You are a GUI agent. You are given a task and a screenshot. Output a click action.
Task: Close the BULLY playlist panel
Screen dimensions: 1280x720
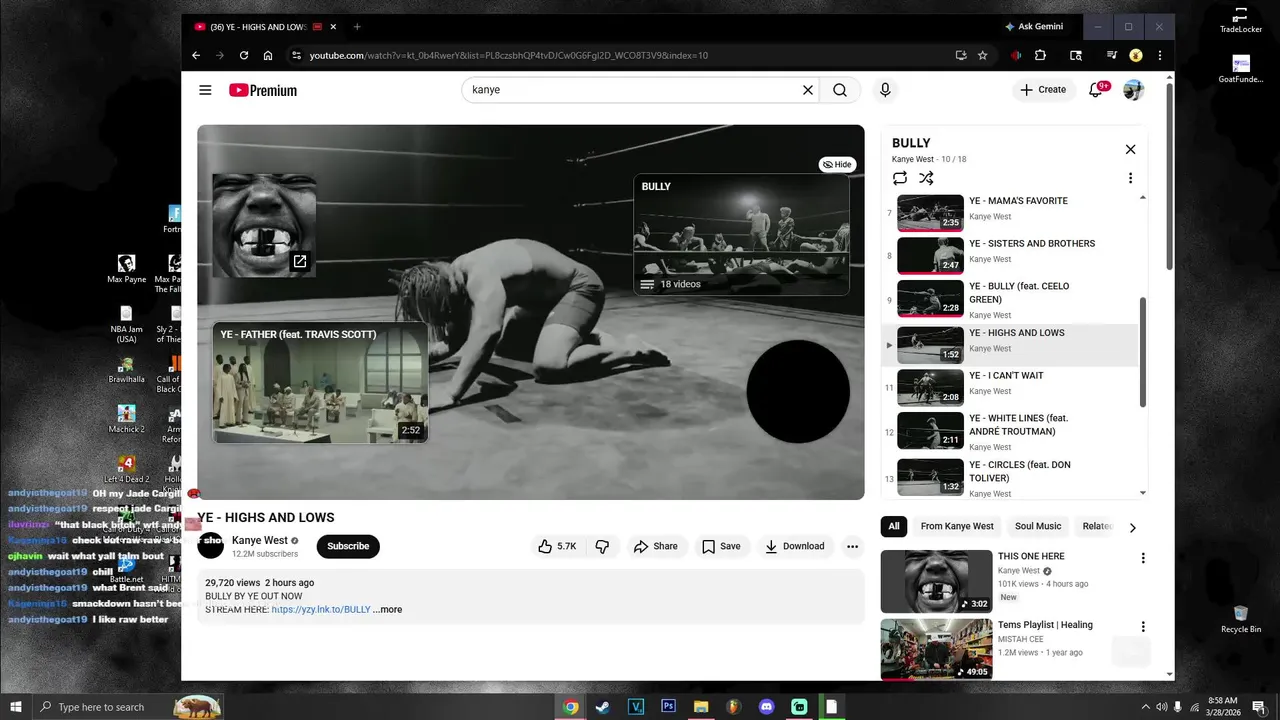1130,149
